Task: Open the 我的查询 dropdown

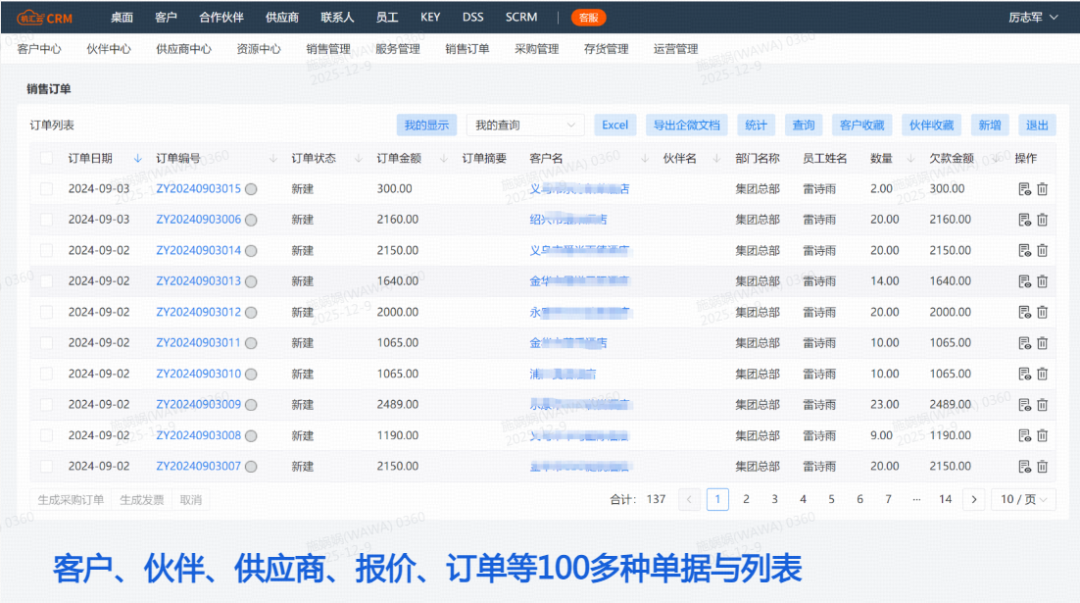Action: 525,124
